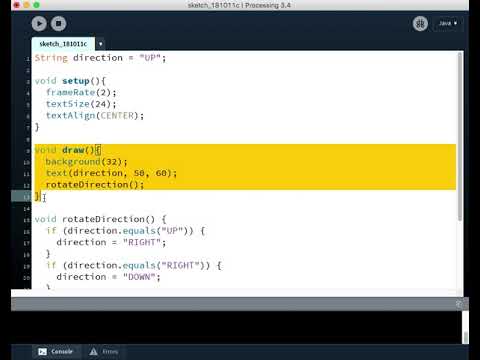Click the 'direction = "RIGHT";' line
This screenshot has width=480, height=360.
coord(111,242)
